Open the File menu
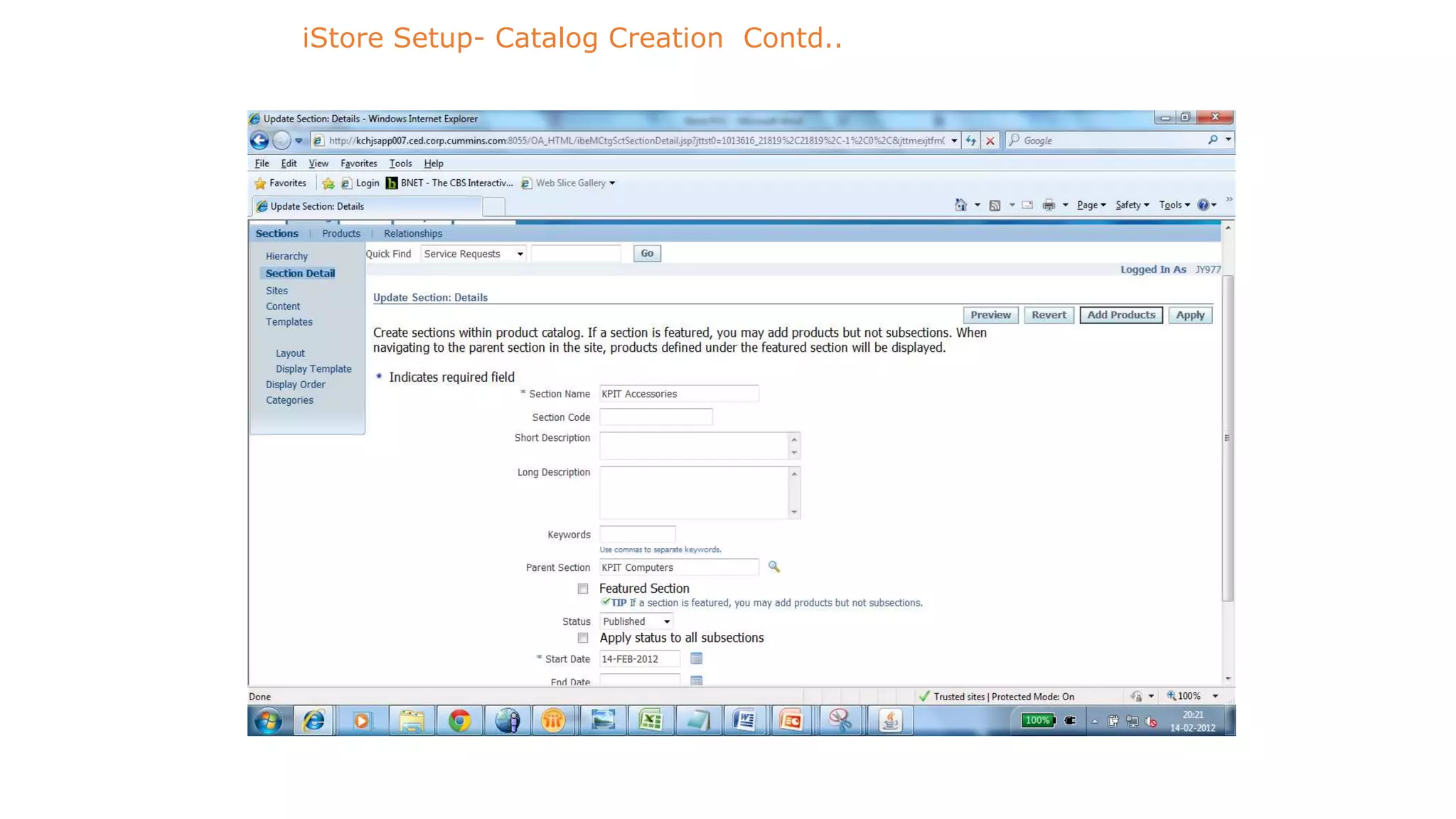 click(x=262, y=164)
